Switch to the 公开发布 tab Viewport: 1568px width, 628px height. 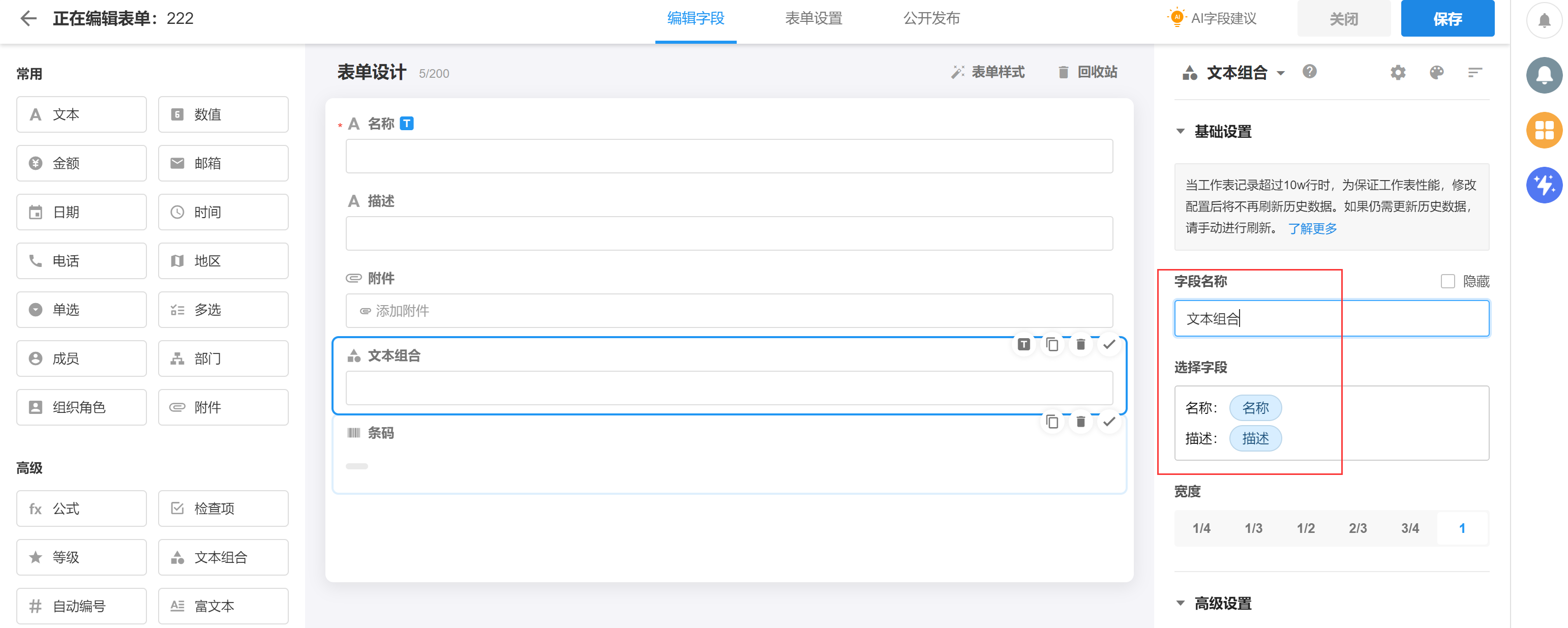(931, 18)
